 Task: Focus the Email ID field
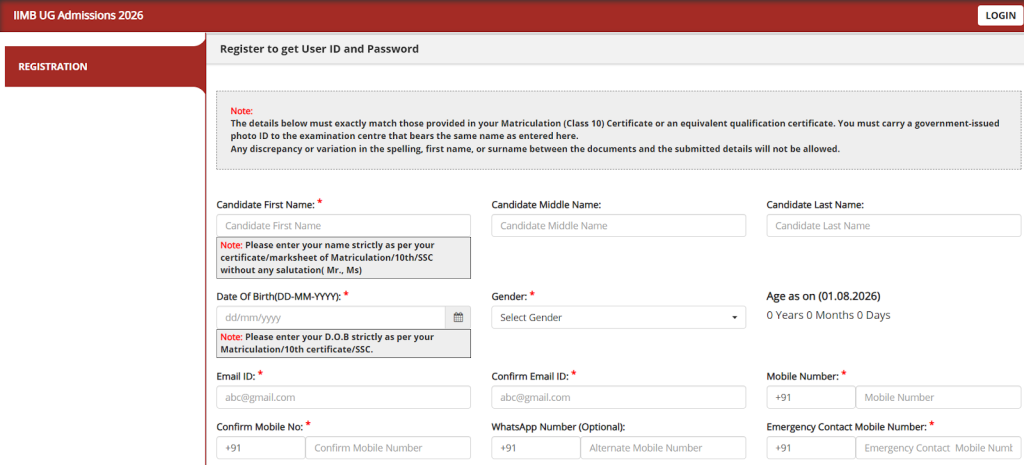point(343,397)
